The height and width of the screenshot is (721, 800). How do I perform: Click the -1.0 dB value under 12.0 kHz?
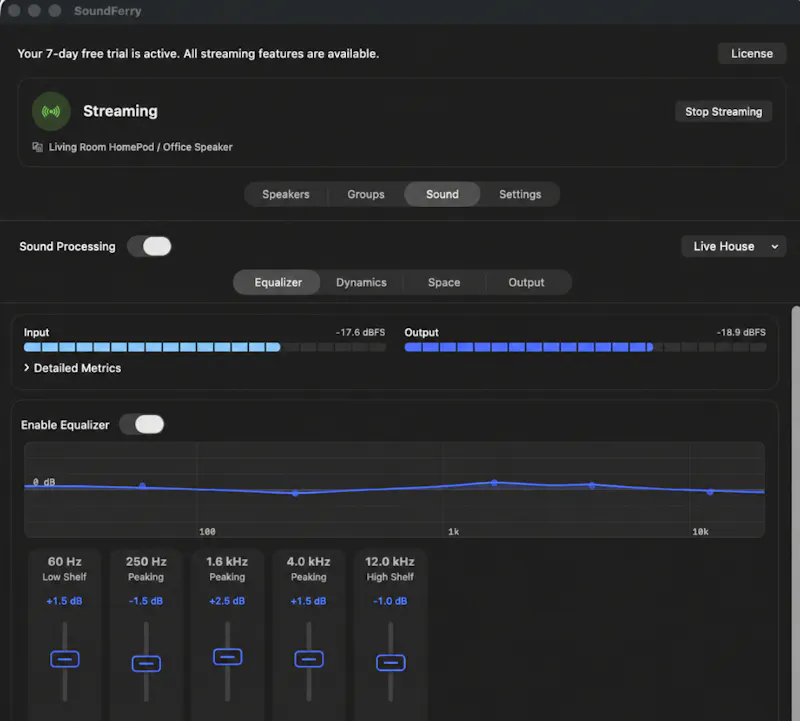coord(390,601)
